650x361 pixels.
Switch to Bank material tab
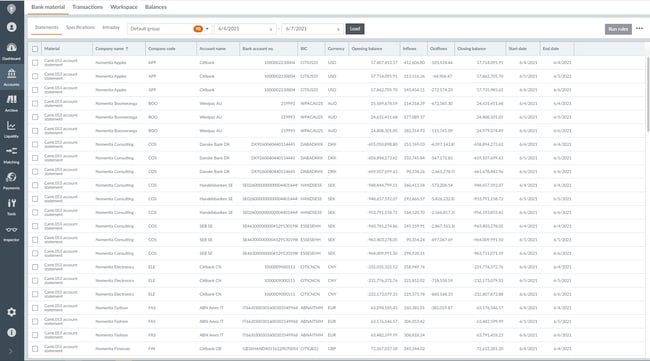pos(48,7)
